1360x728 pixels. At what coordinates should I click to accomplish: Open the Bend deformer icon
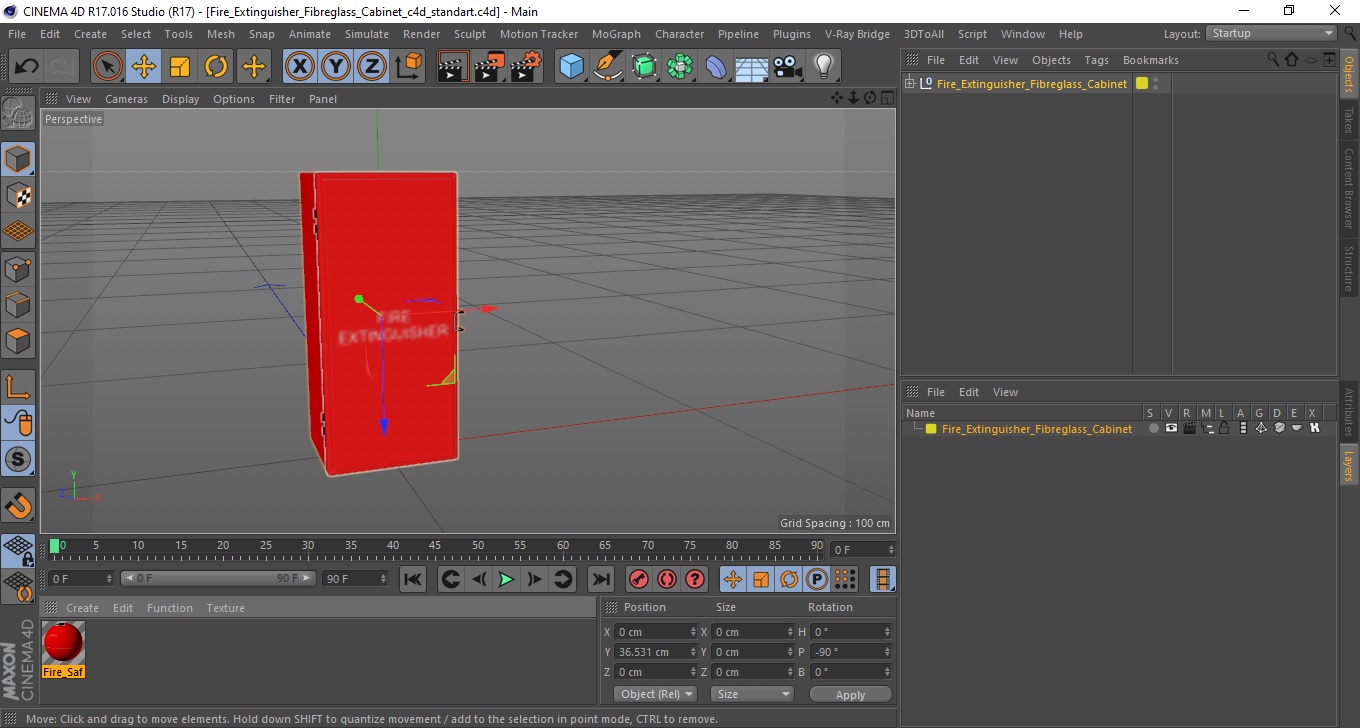click(716, 67)
